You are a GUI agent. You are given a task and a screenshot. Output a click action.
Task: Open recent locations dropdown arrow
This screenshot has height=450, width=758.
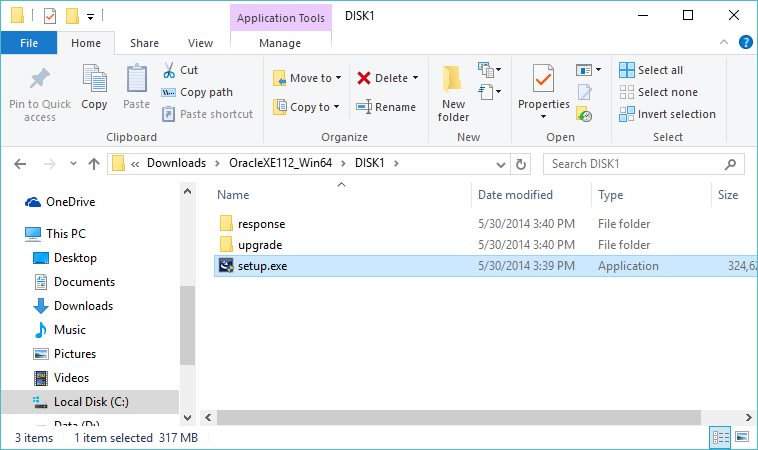pyautogui.click(x=73, y=164)
